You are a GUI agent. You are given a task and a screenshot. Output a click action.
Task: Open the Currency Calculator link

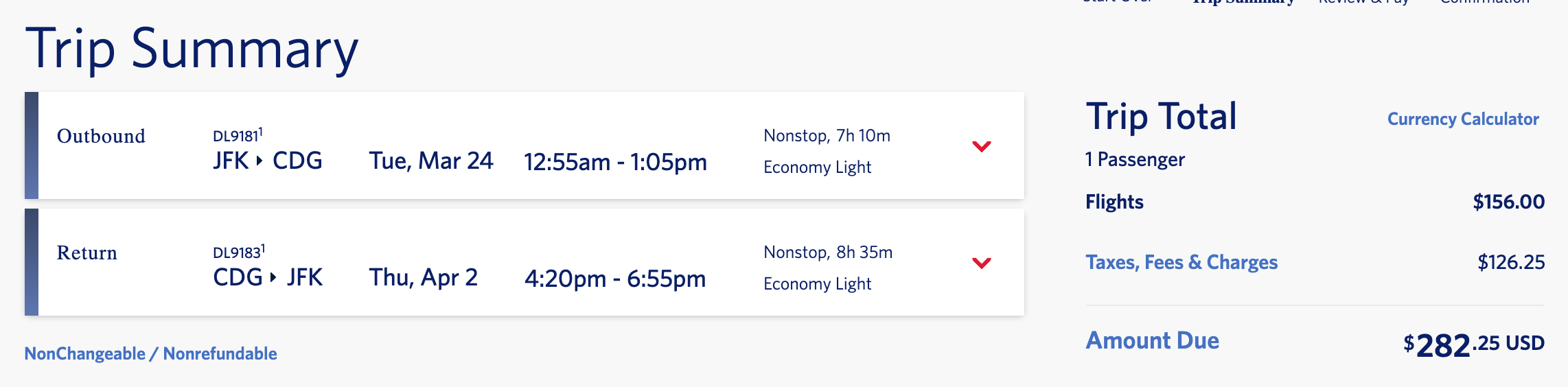(1462, 119)
